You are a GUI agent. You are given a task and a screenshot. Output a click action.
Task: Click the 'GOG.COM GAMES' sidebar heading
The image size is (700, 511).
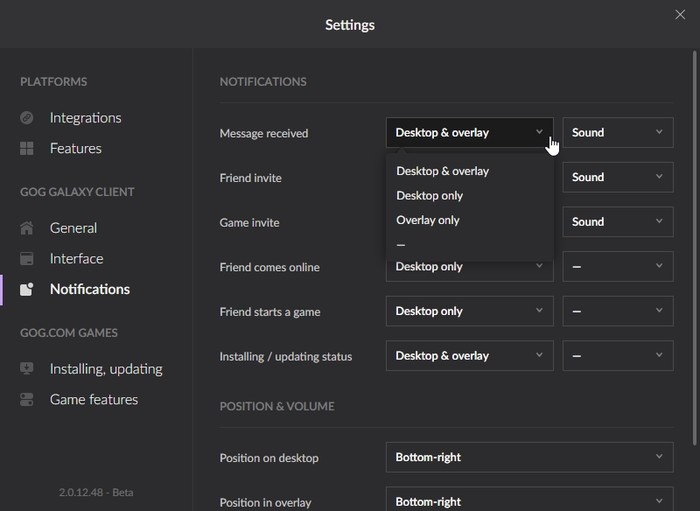point(69,333)
